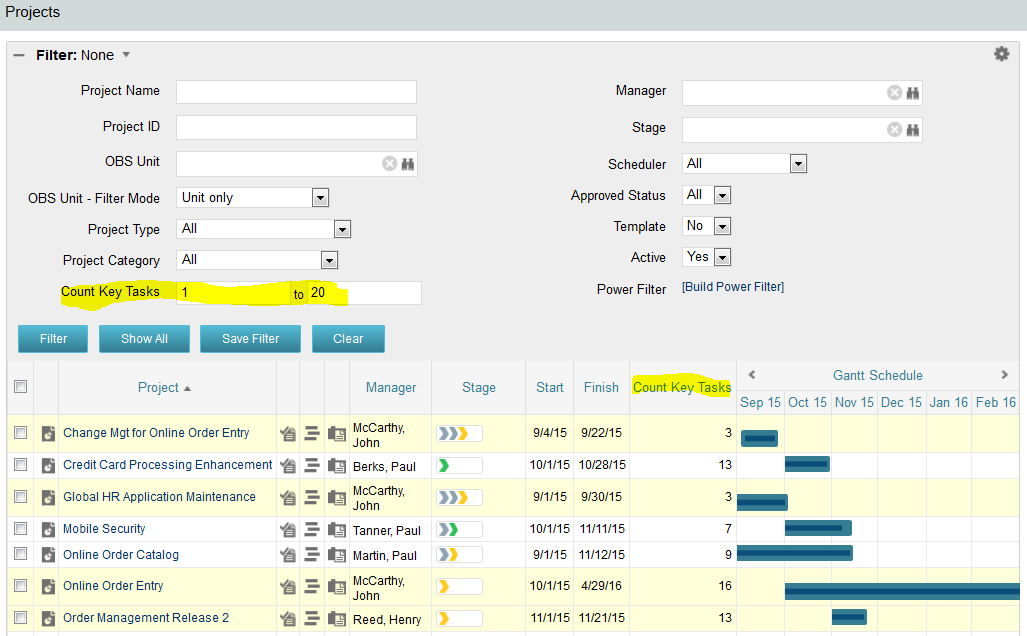The width and height of the screenshot is (1027, 636).
Task: Check the Mobile Security row
Action: click(x=21, y=528)
